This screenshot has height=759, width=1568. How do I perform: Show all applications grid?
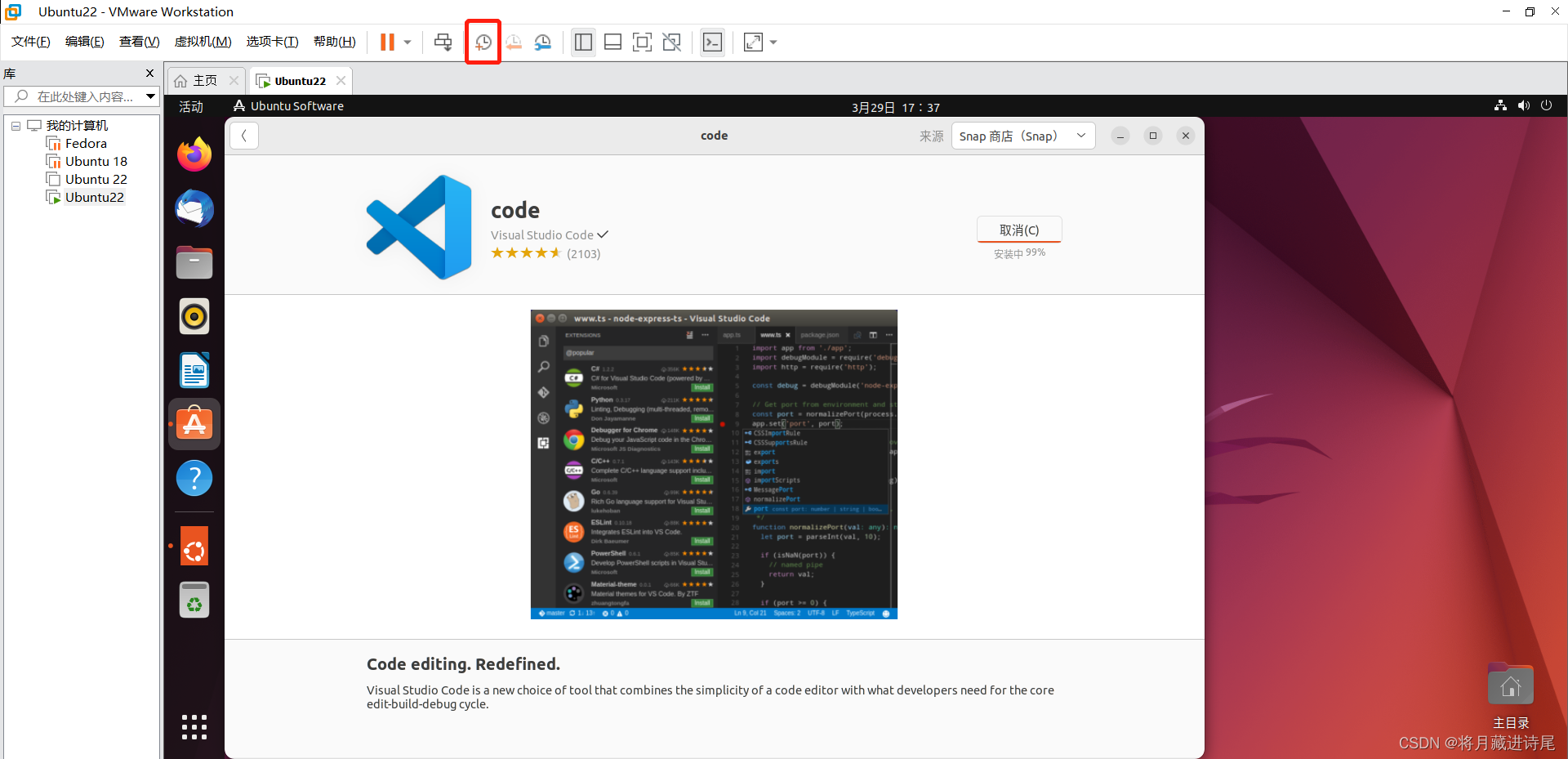[x=194, y=727]
